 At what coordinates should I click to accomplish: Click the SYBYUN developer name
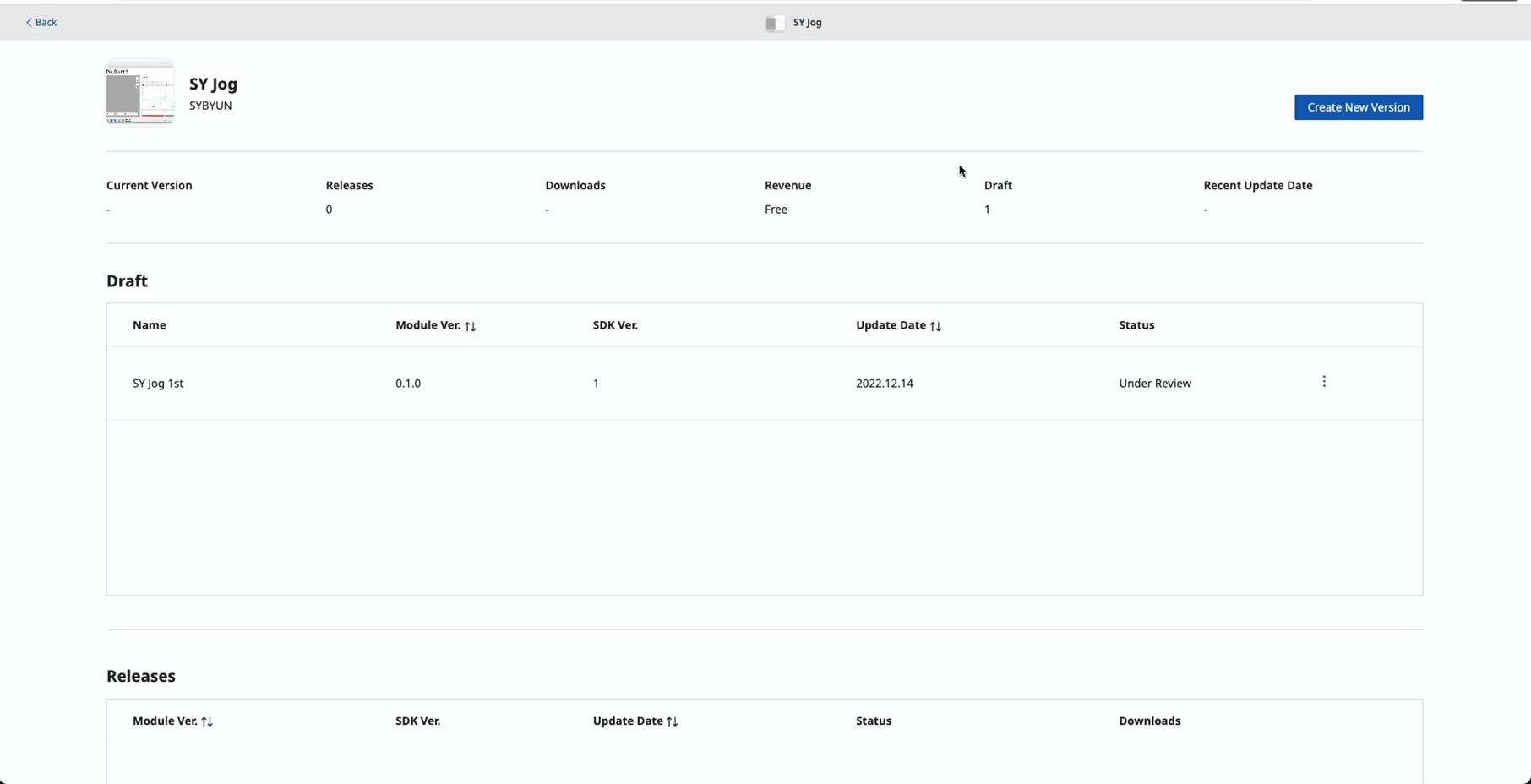[x=210, y=106]
